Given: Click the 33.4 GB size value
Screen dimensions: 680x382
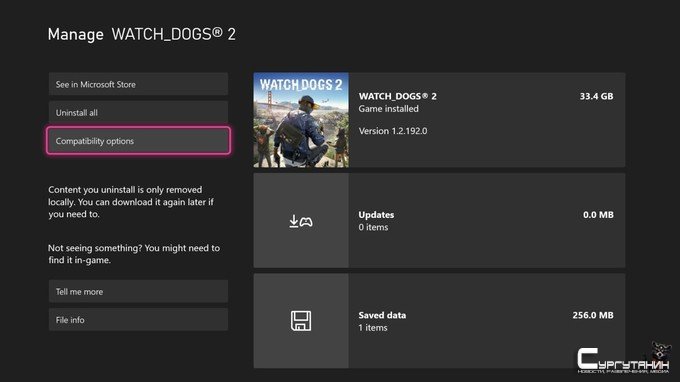Looking at the screenshot, I should click(596, 96).
